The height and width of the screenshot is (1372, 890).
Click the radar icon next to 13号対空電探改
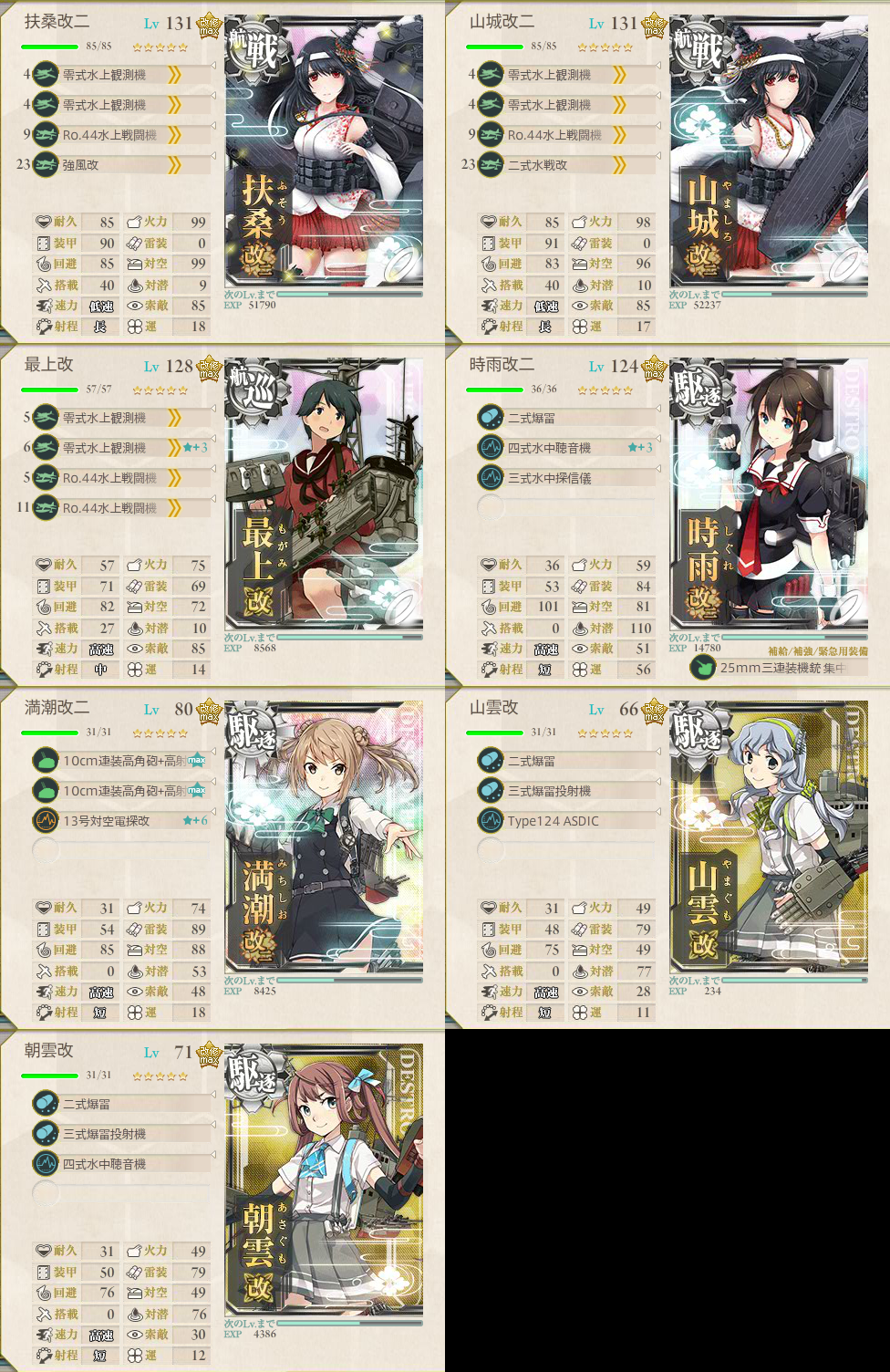(46, 820)
